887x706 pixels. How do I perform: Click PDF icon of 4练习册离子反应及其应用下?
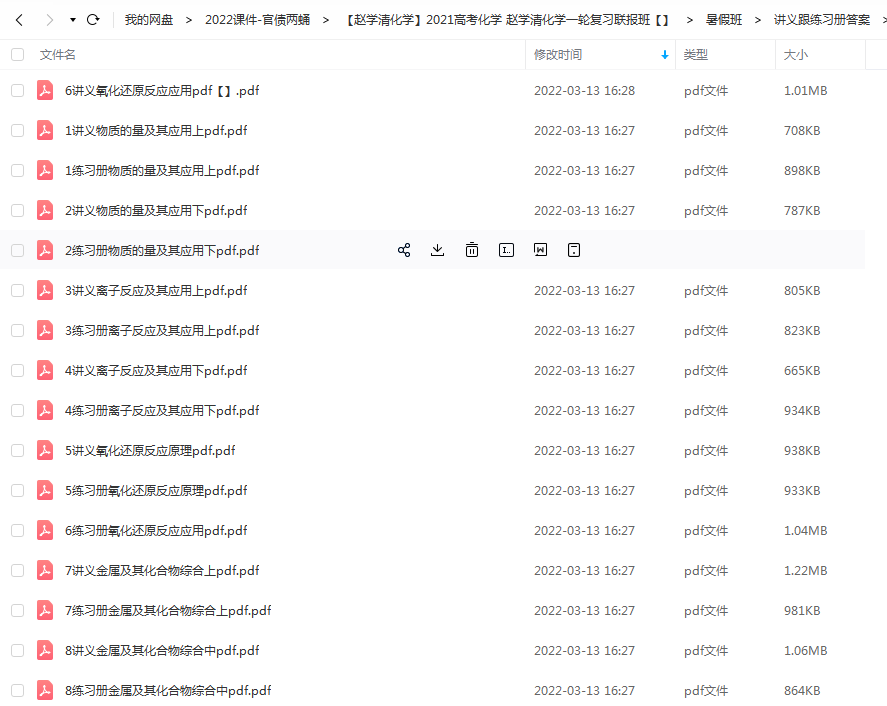(45, 410)
